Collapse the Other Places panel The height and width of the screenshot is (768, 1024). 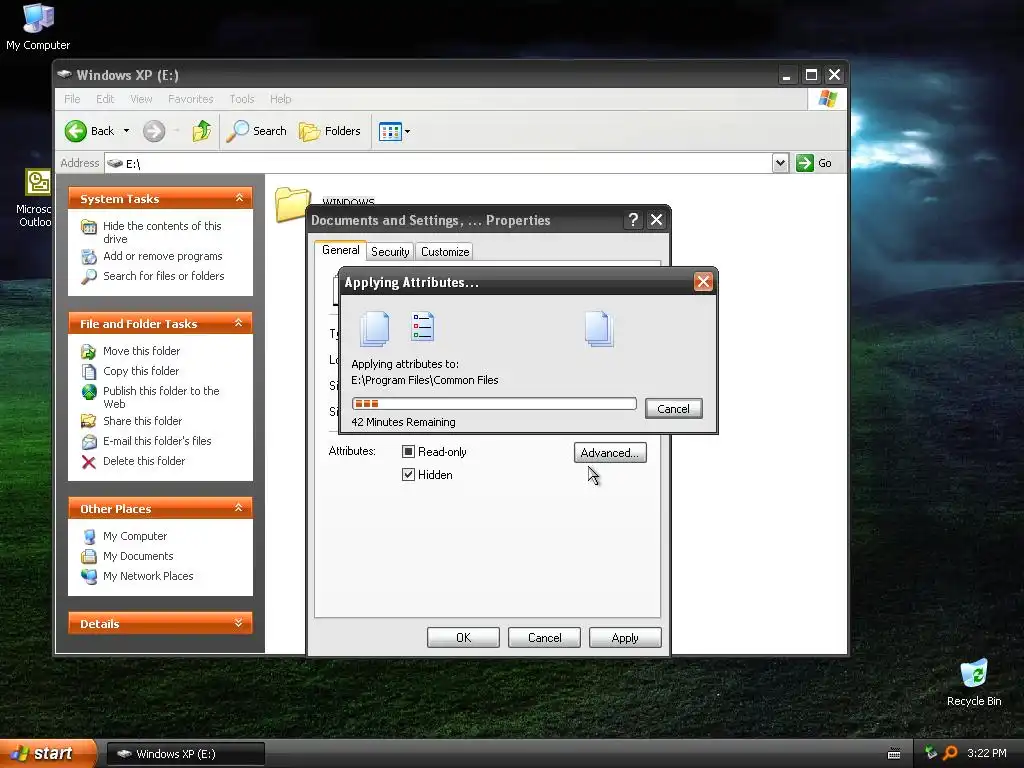coord(239,508)
